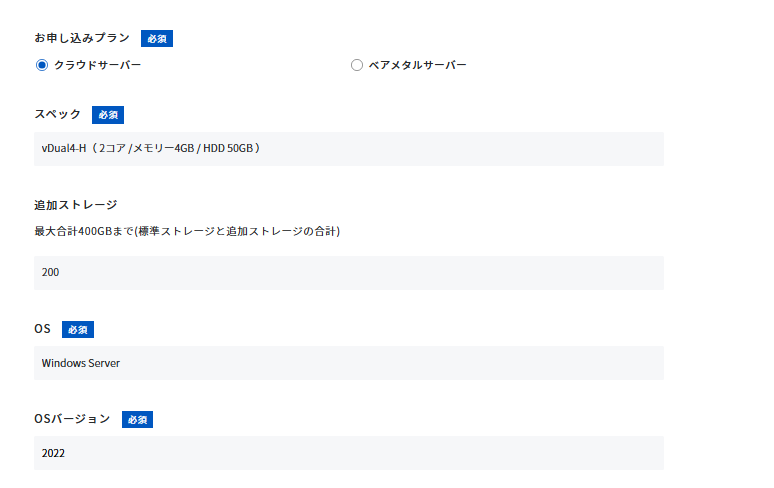Click the ベアメタルサーバー label text

(x=418, y=65)
